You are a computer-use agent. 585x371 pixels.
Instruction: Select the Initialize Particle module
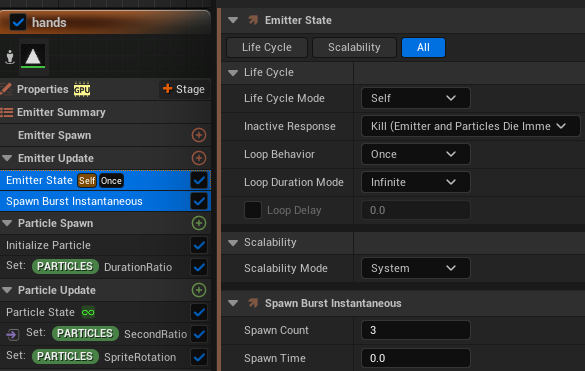pos(105,245)
